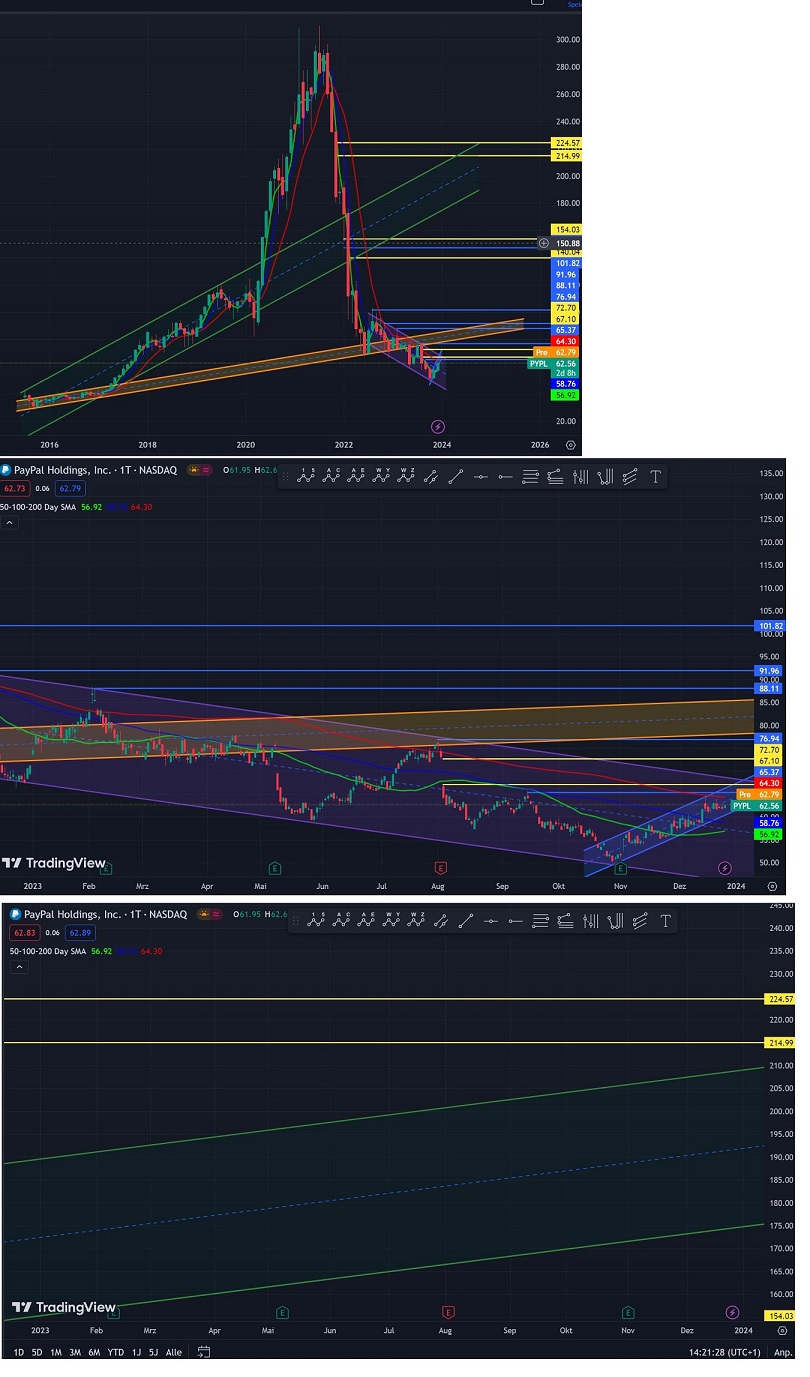Set time range to 5D
This screenshot has width=810, height=1377.
coord(37,1352)
